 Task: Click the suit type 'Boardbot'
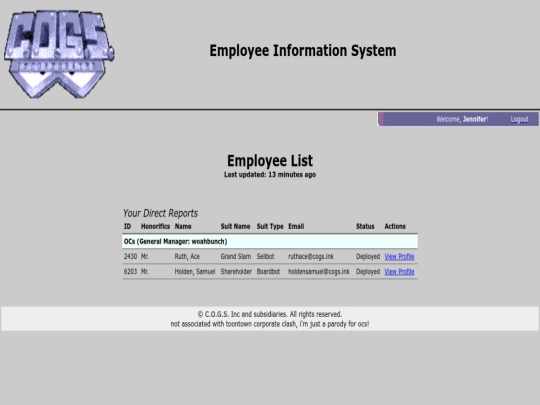(268, 272)
